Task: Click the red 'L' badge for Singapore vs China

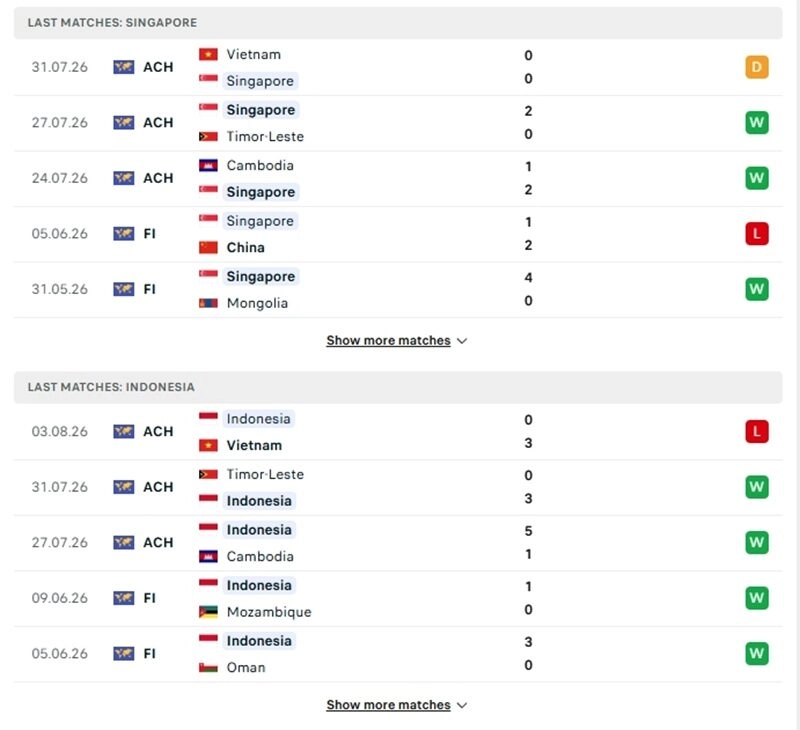Action: [757, 234]
